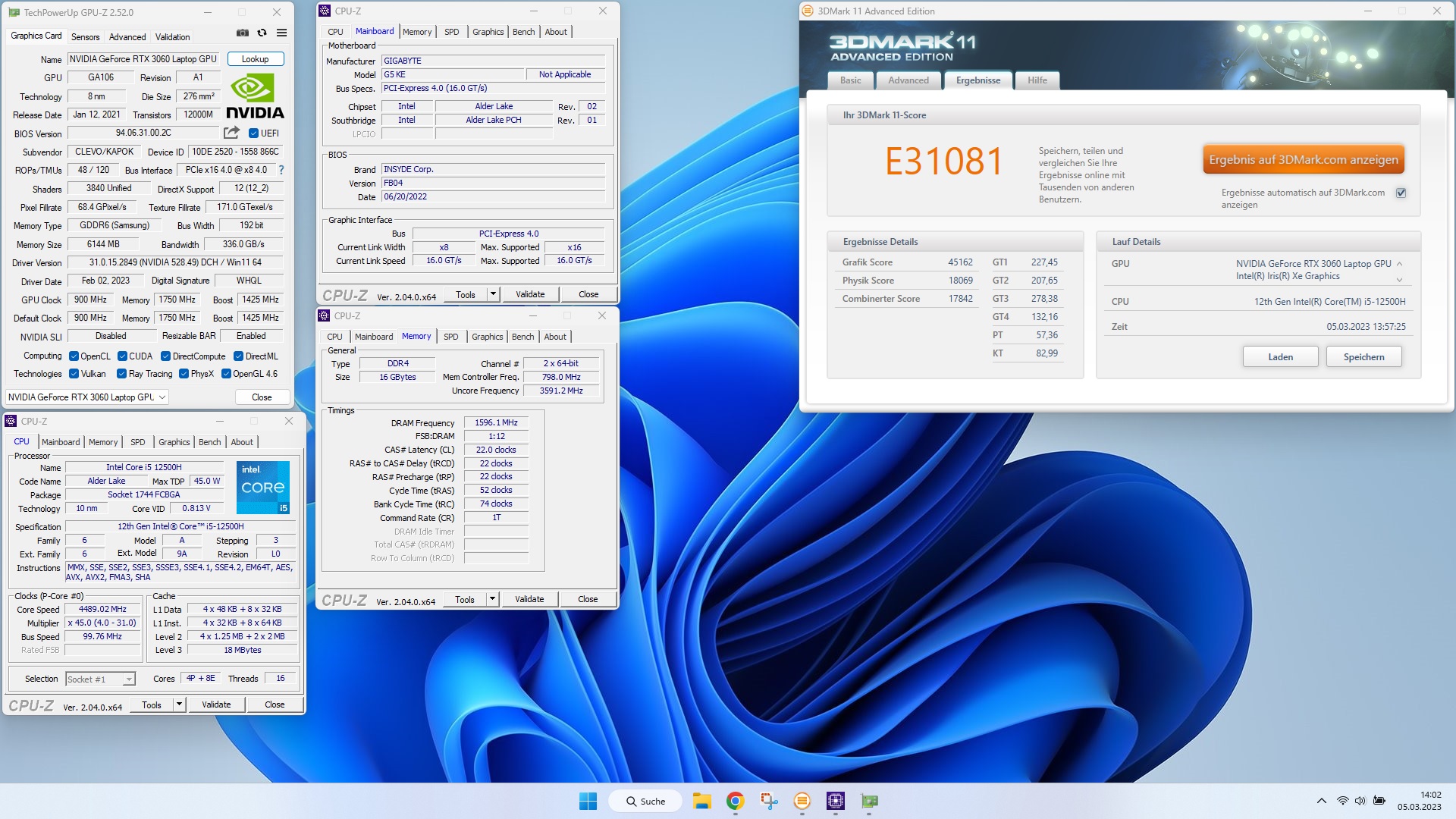This screenshot has width=1456, height=819.
Task: Toggle the Ray Tracing checkbox
Action: pos(121,374)
